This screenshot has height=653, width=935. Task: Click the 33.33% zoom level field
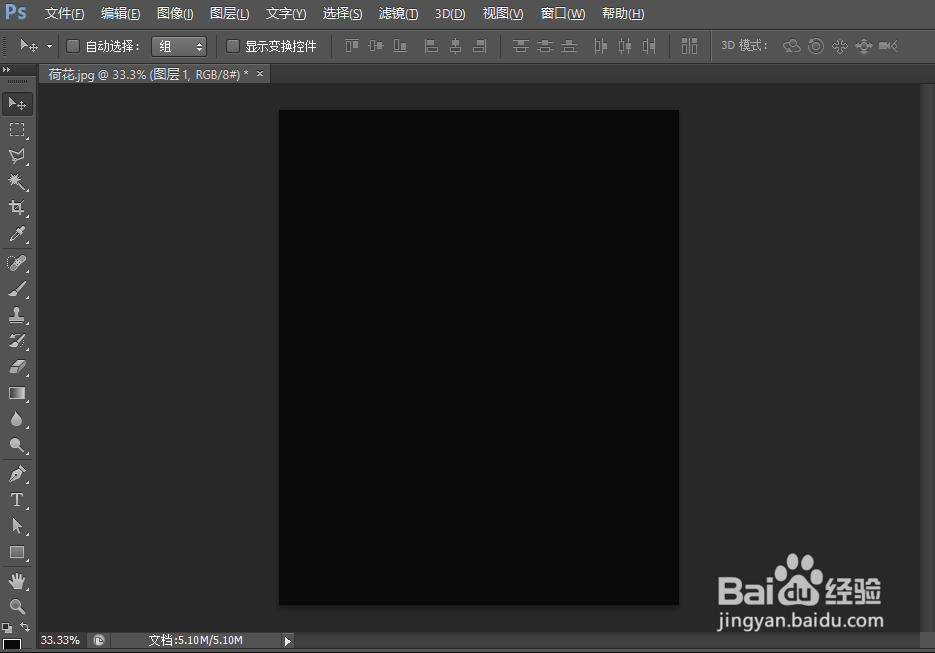click(58, 640)
